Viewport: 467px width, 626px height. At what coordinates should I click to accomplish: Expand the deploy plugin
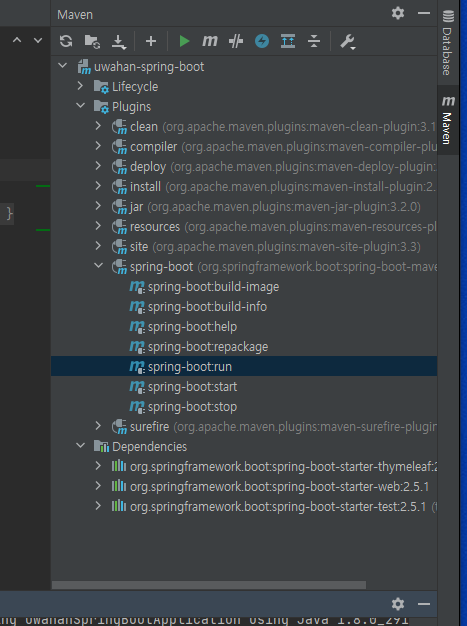tap(98, 166)
